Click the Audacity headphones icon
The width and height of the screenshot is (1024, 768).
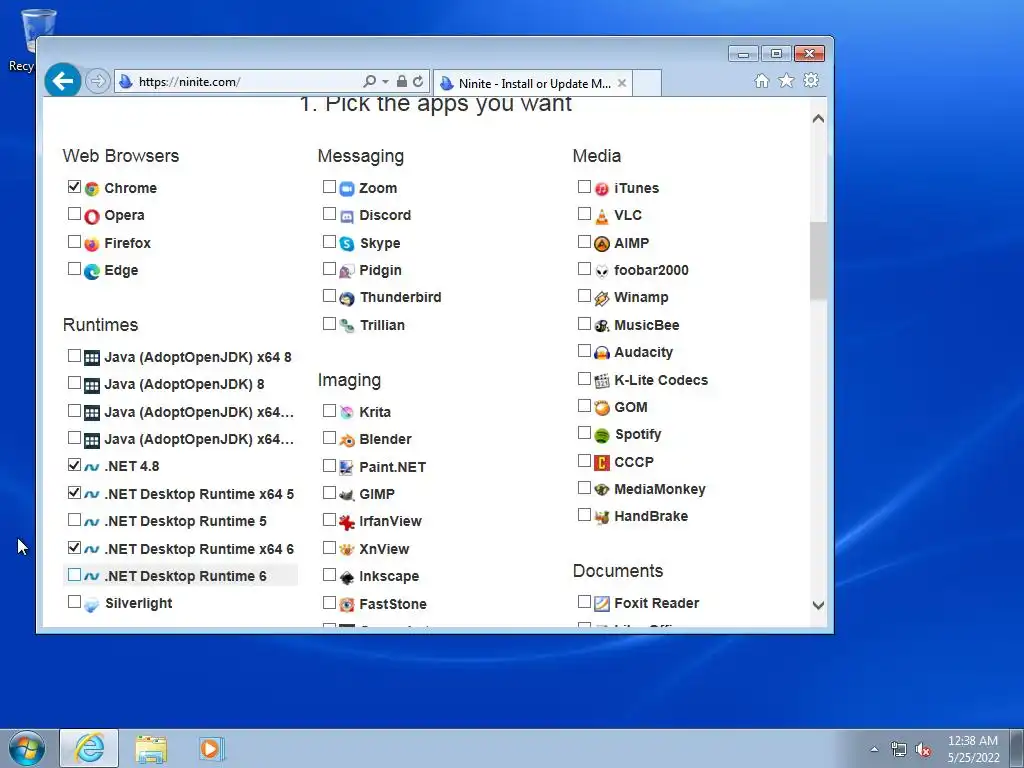click(x=601, y=353)
